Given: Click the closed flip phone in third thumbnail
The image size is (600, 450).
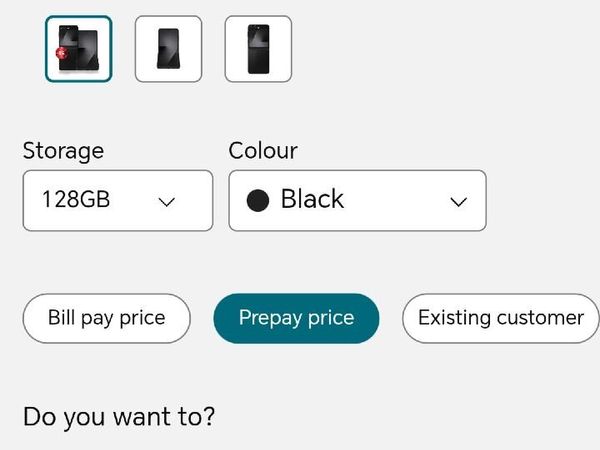Looking at the screenshot, I should point(258,49).
